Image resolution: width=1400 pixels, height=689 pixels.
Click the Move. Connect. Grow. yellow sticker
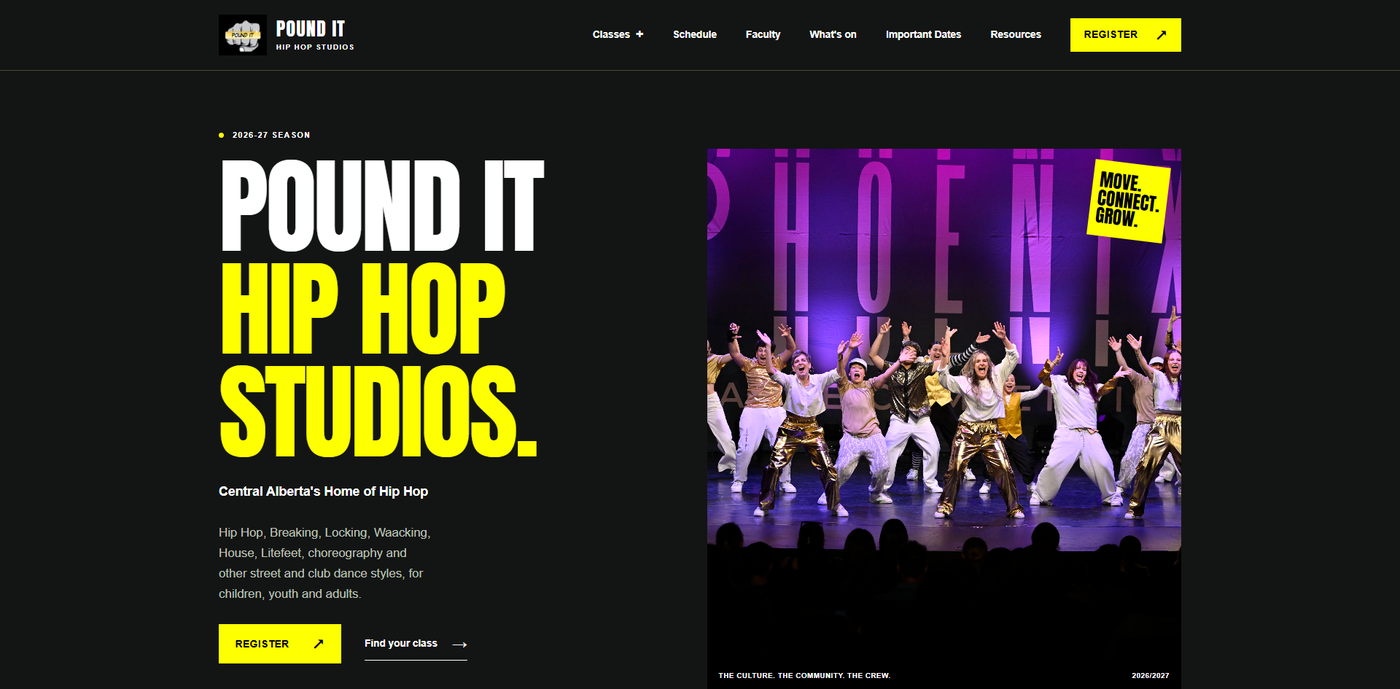tap(1128, 200)
